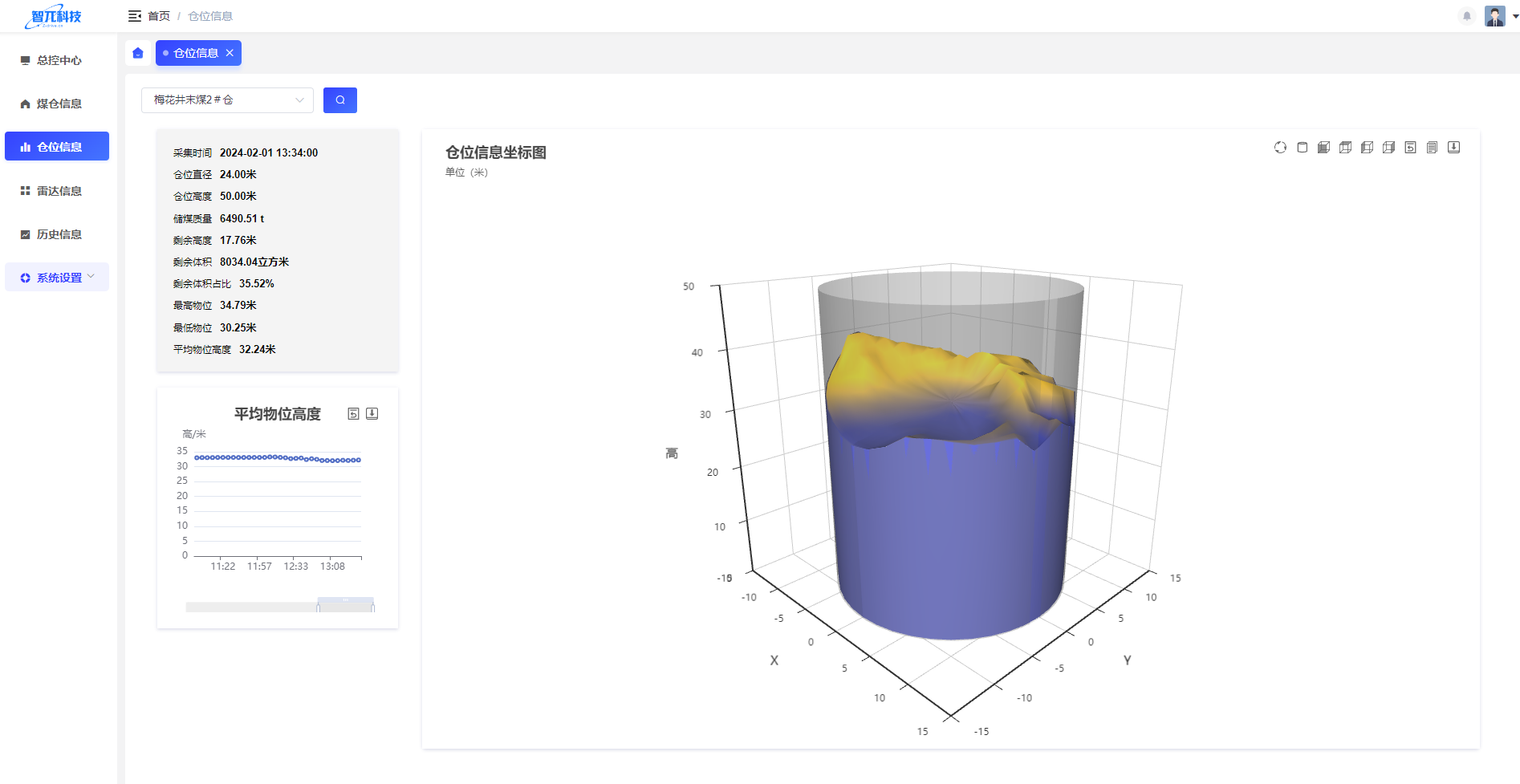
Task: Select the left-face cube view icon
Action: (x=1367, y=148)
